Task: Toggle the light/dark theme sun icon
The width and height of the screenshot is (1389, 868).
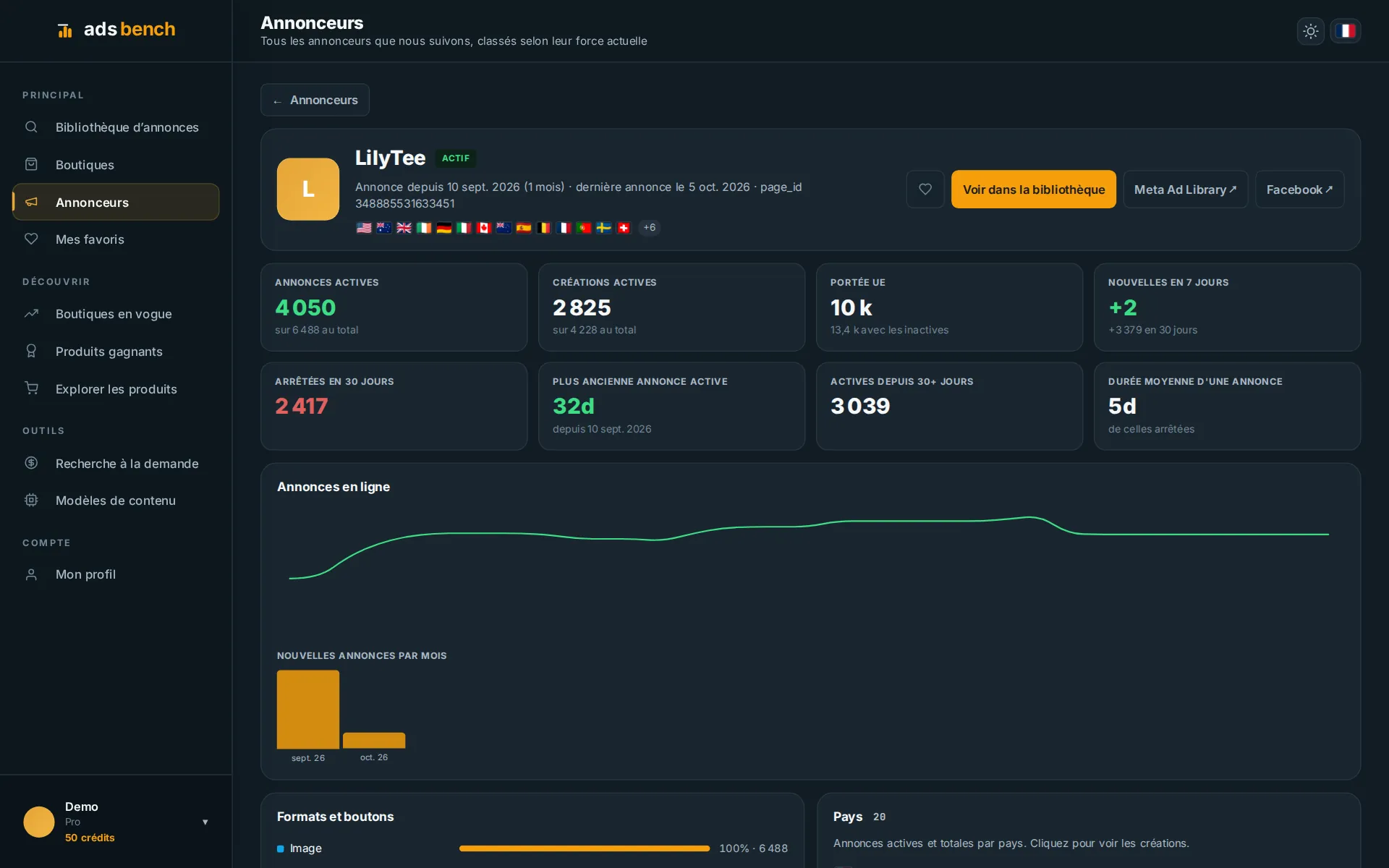Action: [1310, 31]
